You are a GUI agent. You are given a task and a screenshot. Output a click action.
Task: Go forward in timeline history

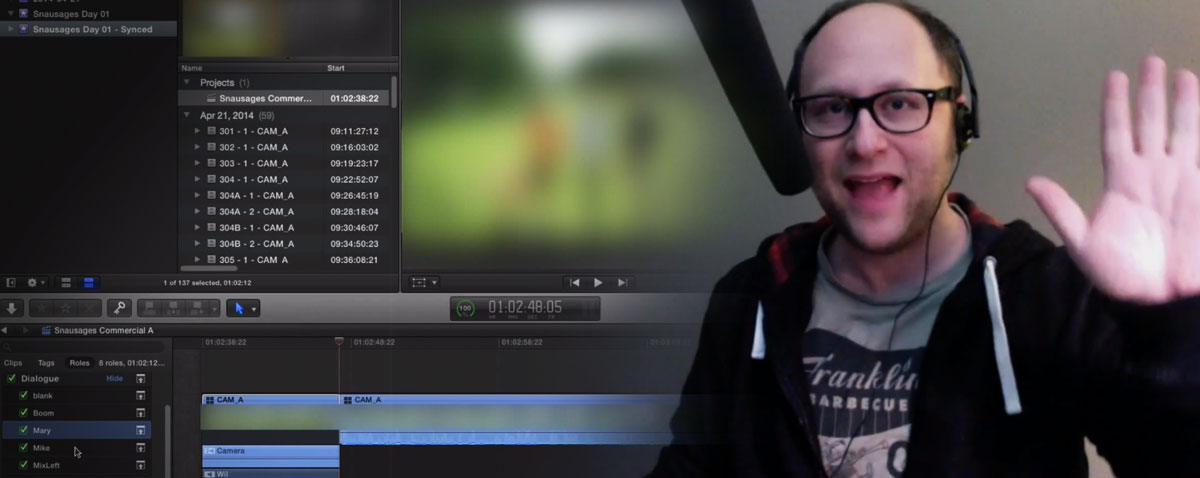click(x=28, y=330)
